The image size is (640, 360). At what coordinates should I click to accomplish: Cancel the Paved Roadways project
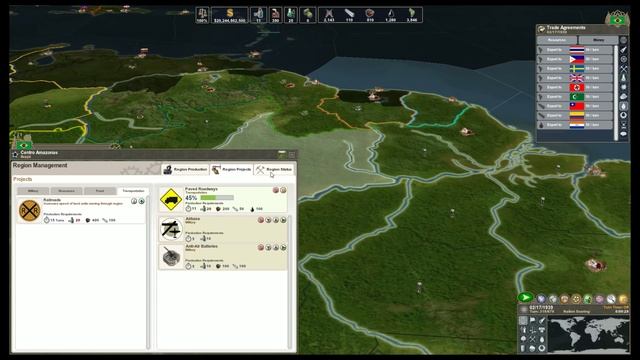[x=276, y=190]
